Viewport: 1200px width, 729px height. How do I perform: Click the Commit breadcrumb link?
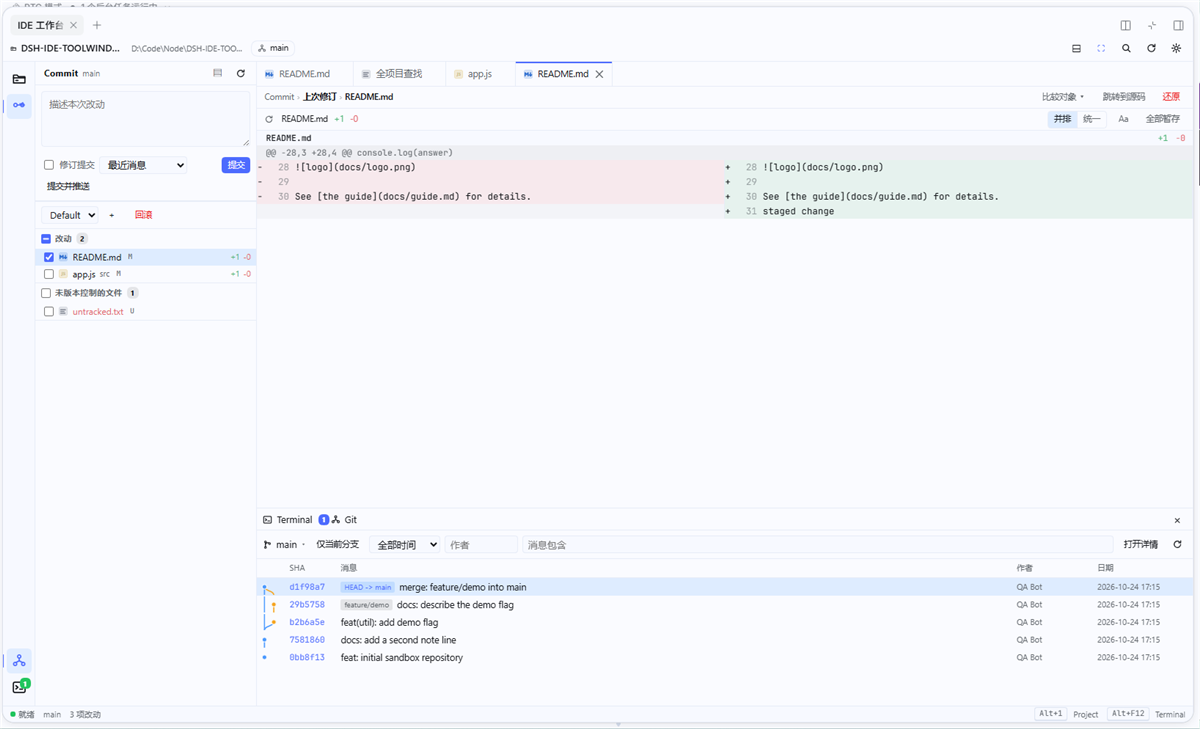click(279, 97)
